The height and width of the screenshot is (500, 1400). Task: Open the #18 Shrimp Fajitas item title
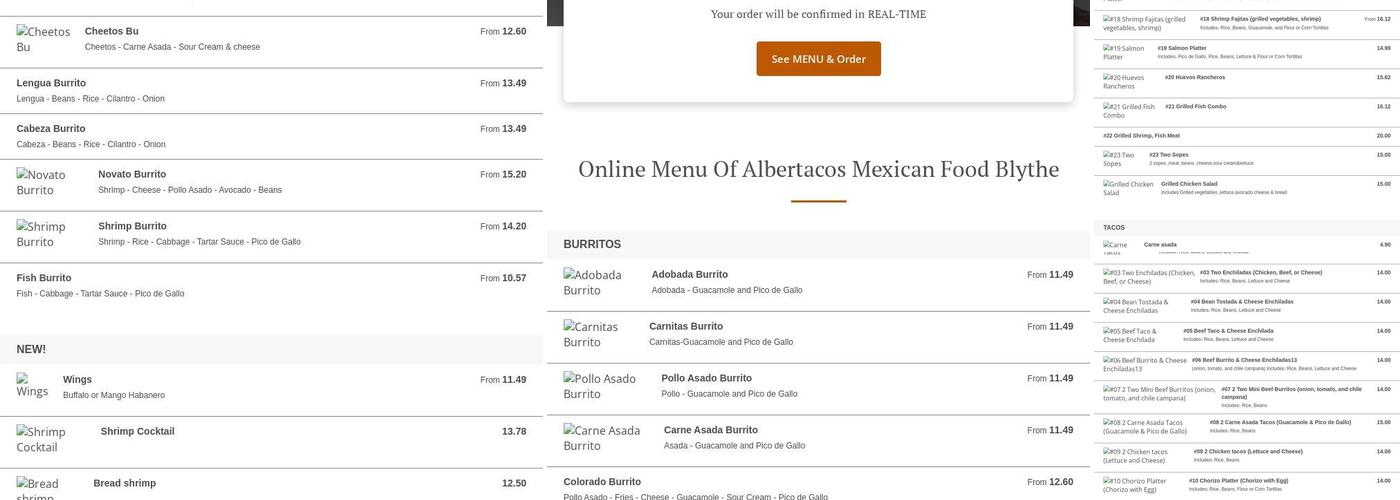tap(1260, 19)
